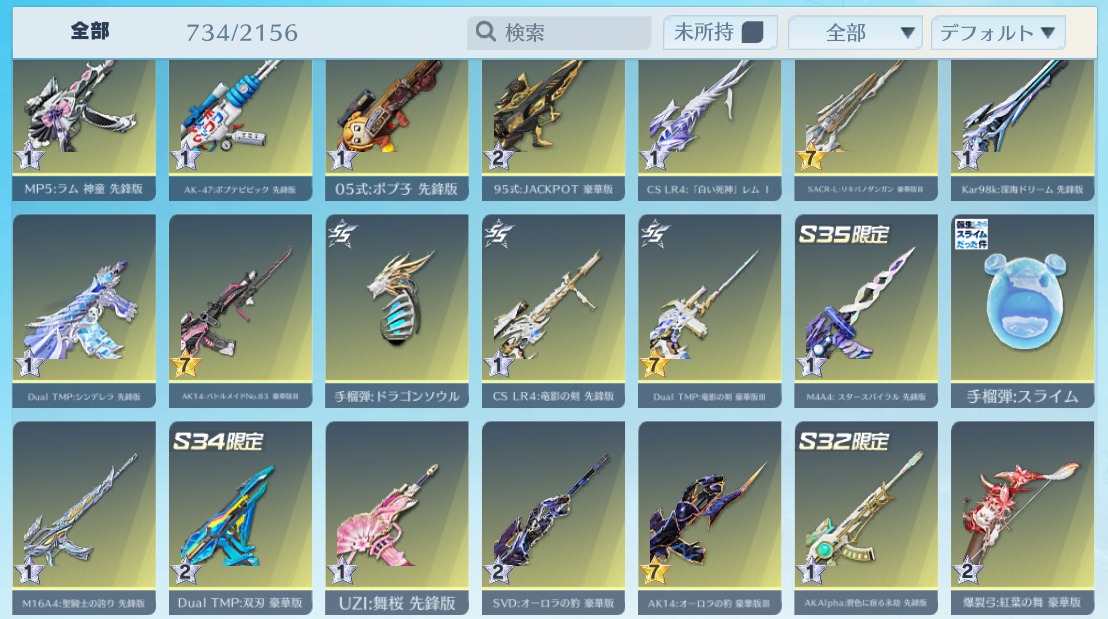
Task: Select the UZI:舞桜 pink fan skin
Action: (x=397, y=518)
